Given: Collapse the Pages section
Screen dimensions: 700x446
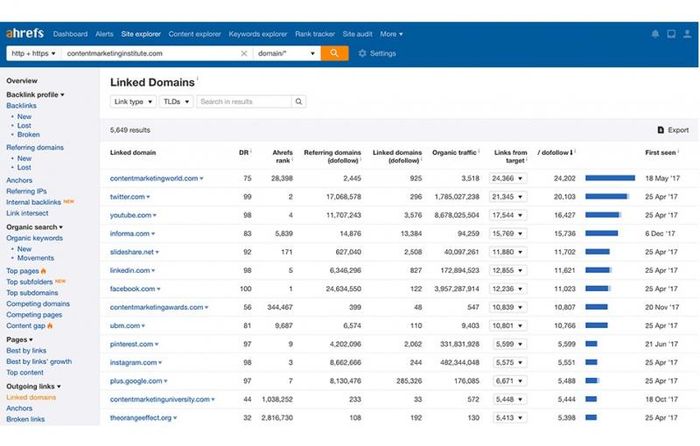Looking at the screenshot, I should (19, 339).
